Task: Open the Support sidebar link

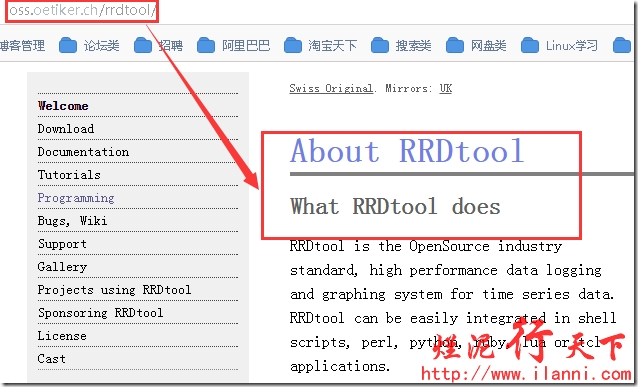Action: 62,244
